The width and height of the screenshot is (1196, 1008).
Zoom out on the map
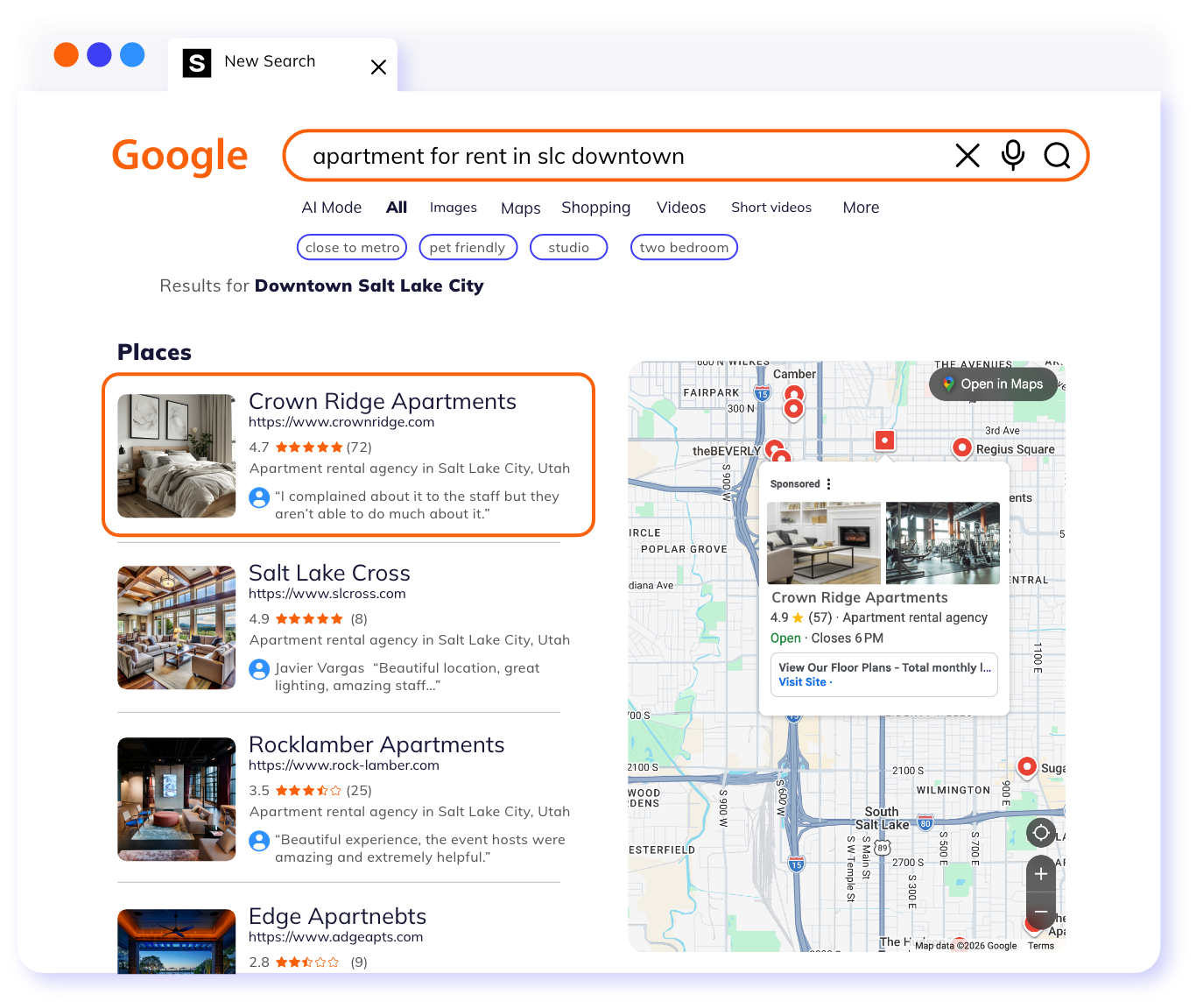(1041, 912)
